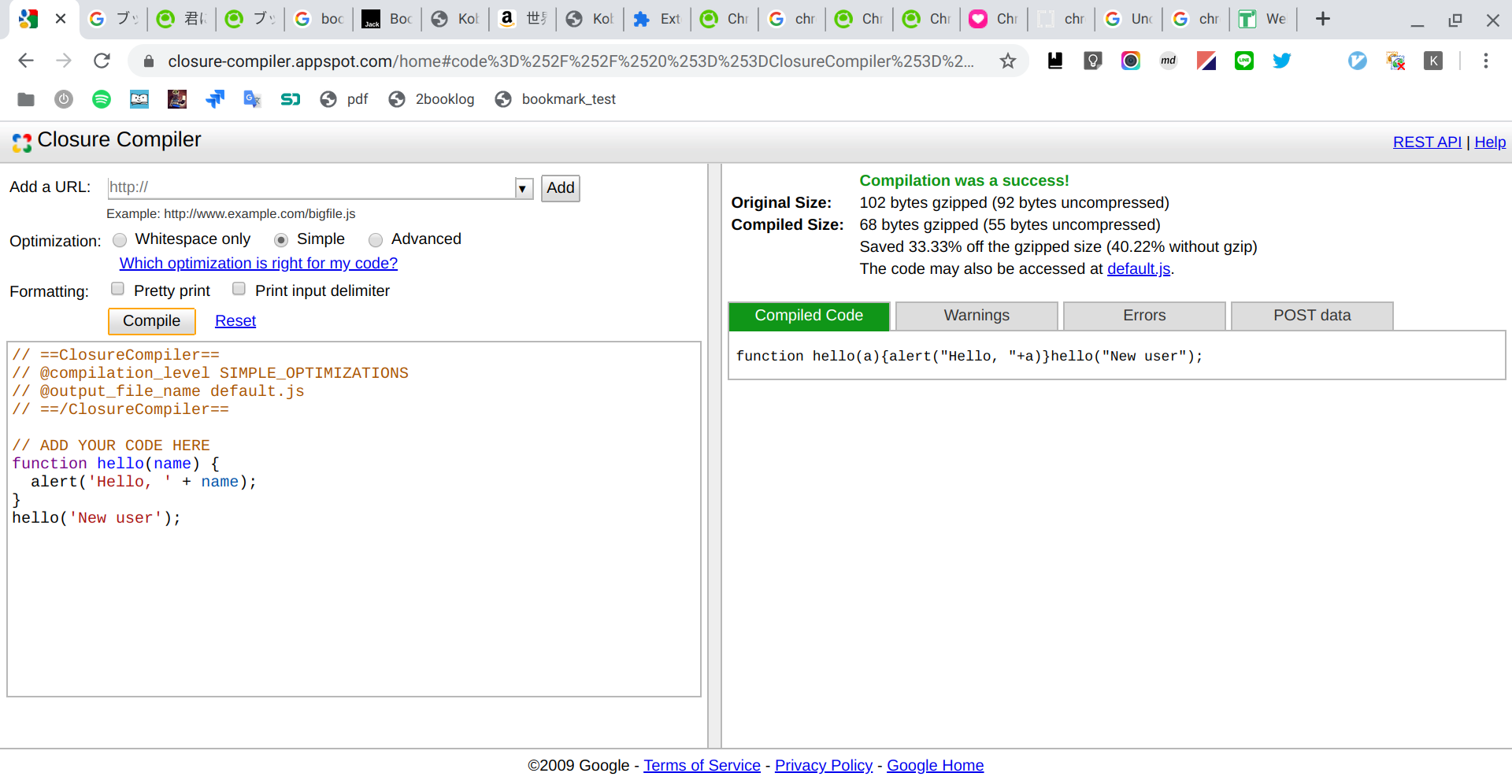
Task: Enable the Pretty print checkbox
Action: [117, 289]
